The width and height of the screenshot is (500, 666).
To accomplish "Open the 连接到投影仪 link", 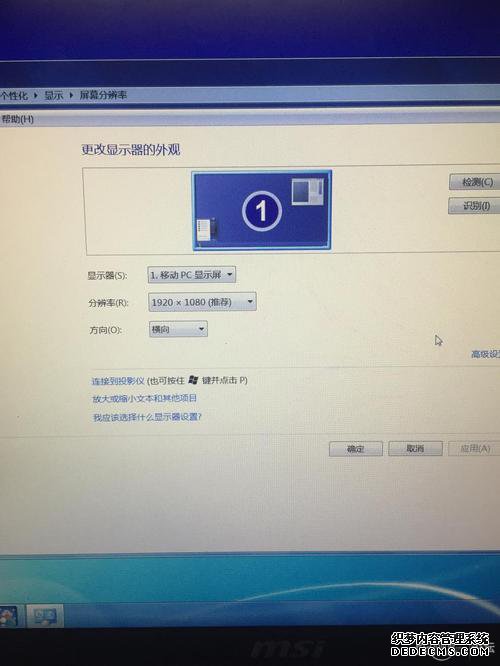I will 118,381.
